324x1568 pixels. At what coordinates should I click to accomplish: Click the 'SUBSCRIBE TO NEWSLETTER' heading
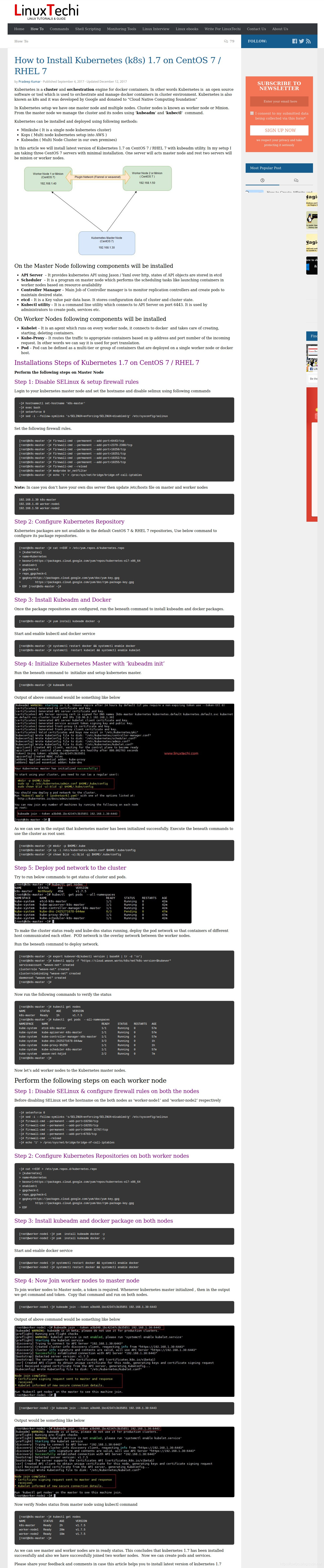[279, 86]
